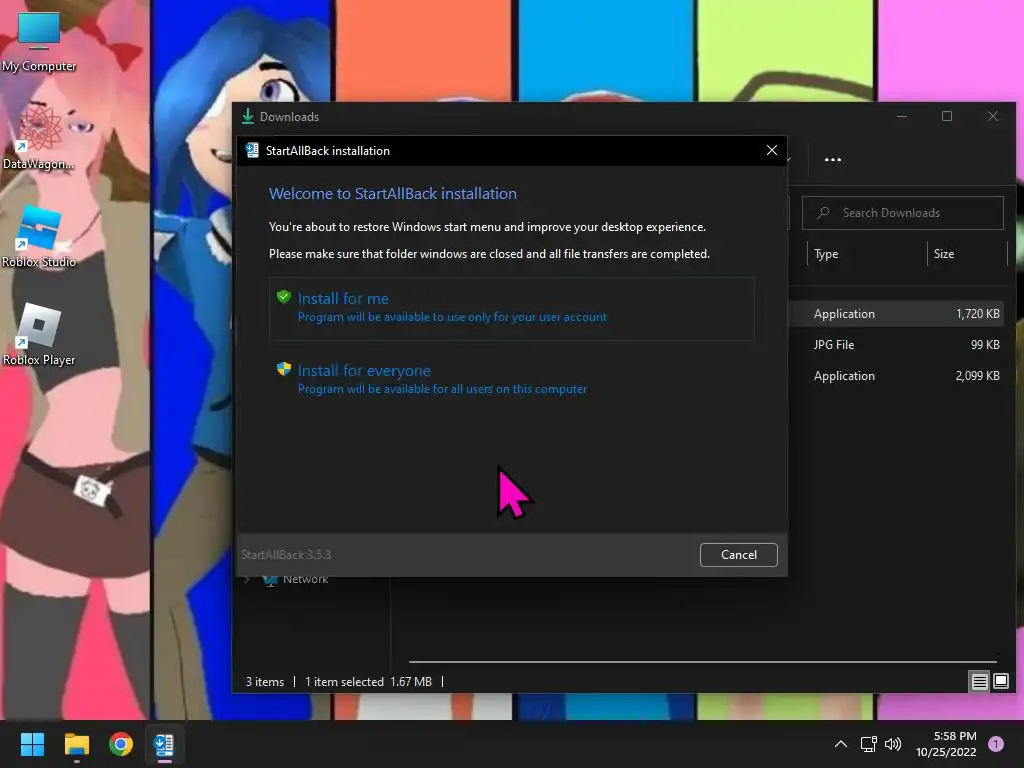1024x768 pixels.
Task: Click the StartAllBack installer taskbar icon
Action: click(164, 744)
